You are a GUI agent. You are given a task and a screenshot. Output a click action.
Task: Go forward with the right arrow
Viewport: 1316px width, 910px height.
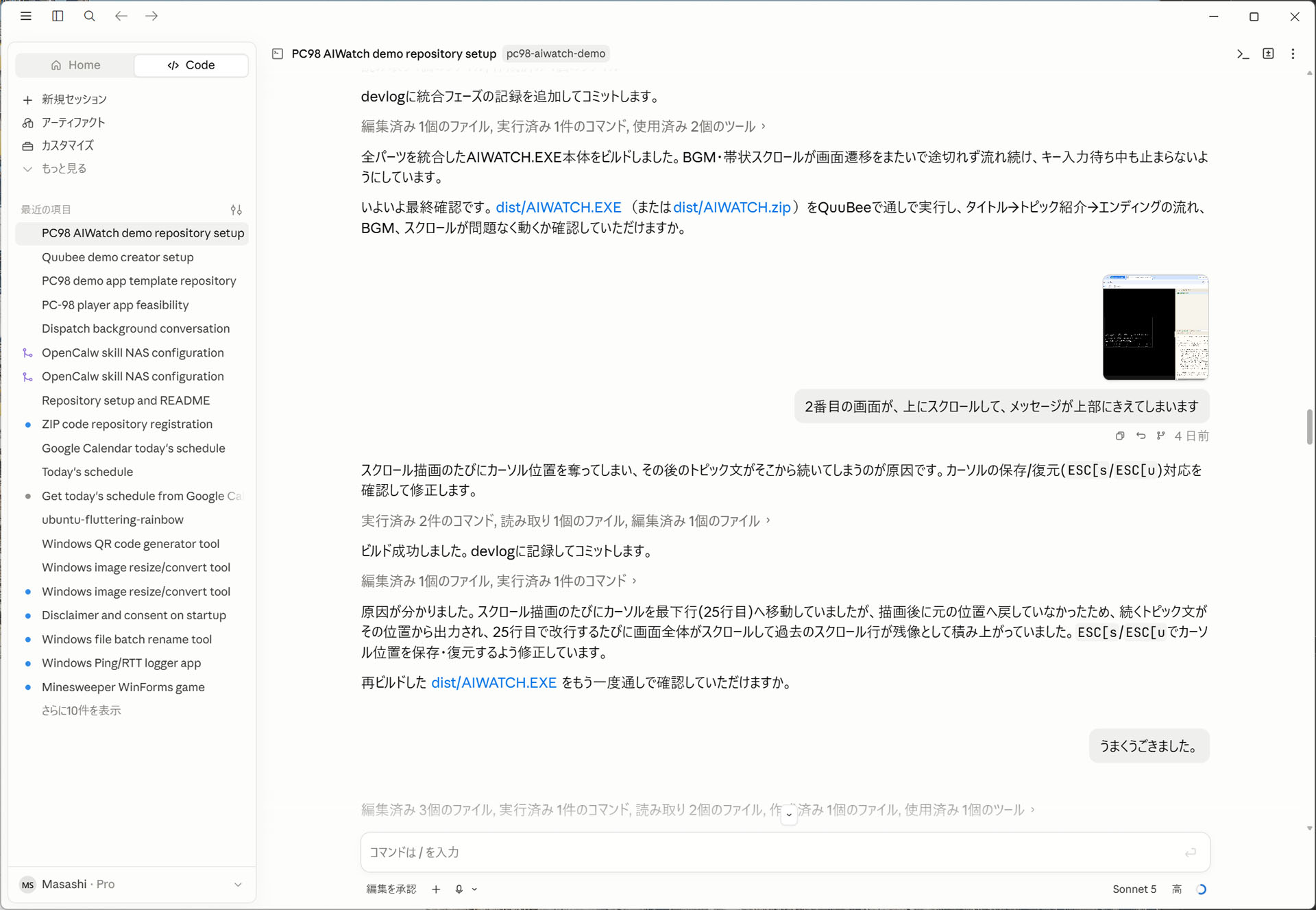pos(151,16)
